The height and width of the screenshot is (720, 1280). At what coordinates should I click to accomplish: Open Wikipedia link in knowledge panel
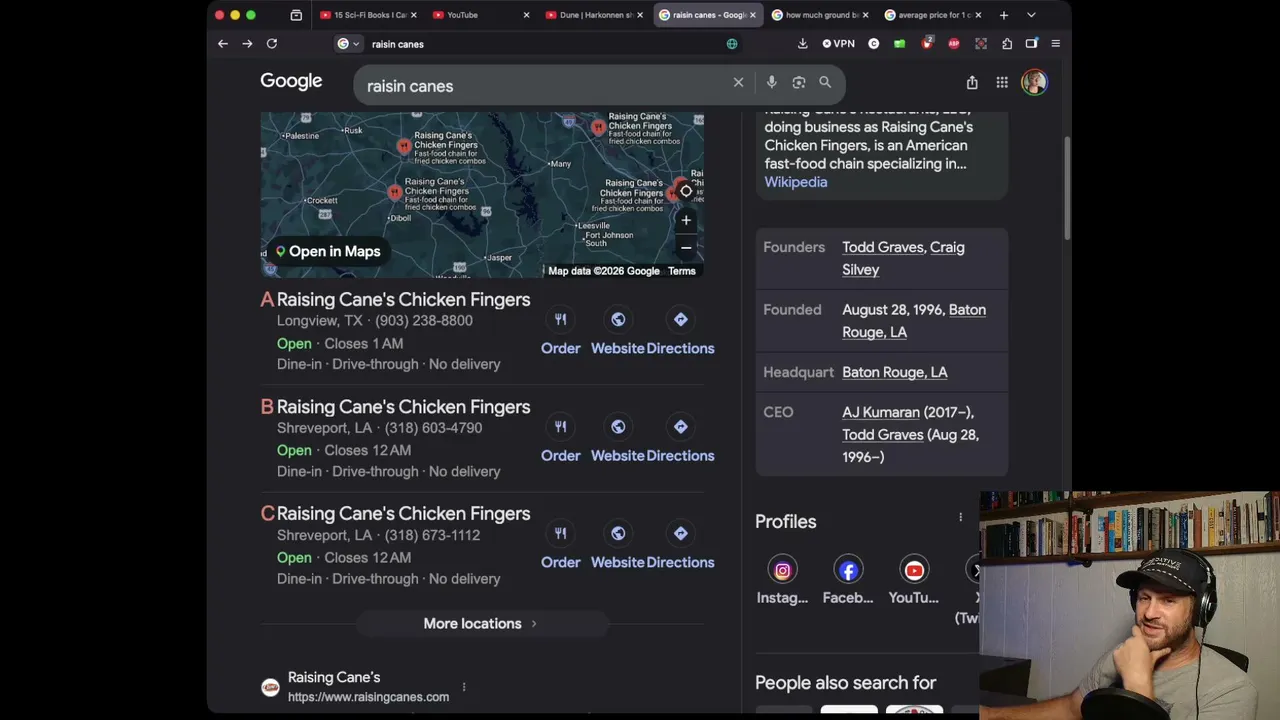(x=796, y=182)
